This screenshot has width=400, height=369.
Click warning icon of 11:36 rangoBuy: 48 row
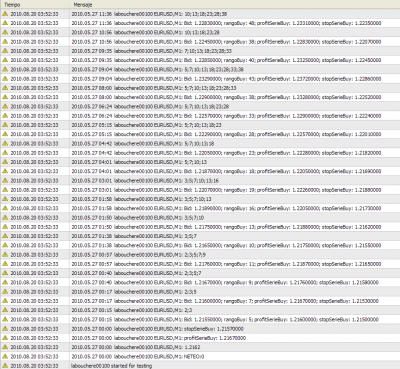pyautogui.click(x=5, y=23)
